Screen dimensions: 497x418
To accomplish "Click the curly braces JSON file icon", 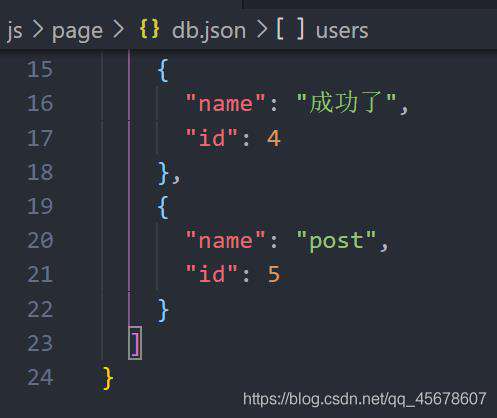I will (x=150, y=29).
